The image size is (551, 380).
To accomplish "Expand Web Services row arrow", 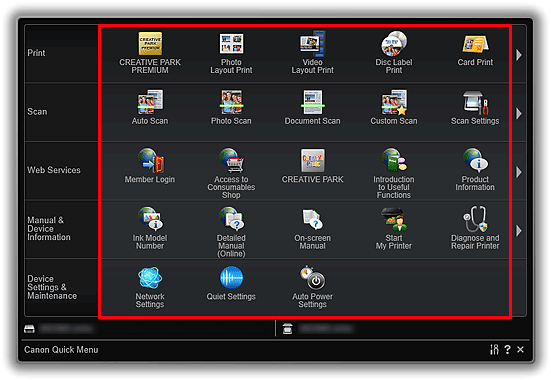I will tap(519, 172).
